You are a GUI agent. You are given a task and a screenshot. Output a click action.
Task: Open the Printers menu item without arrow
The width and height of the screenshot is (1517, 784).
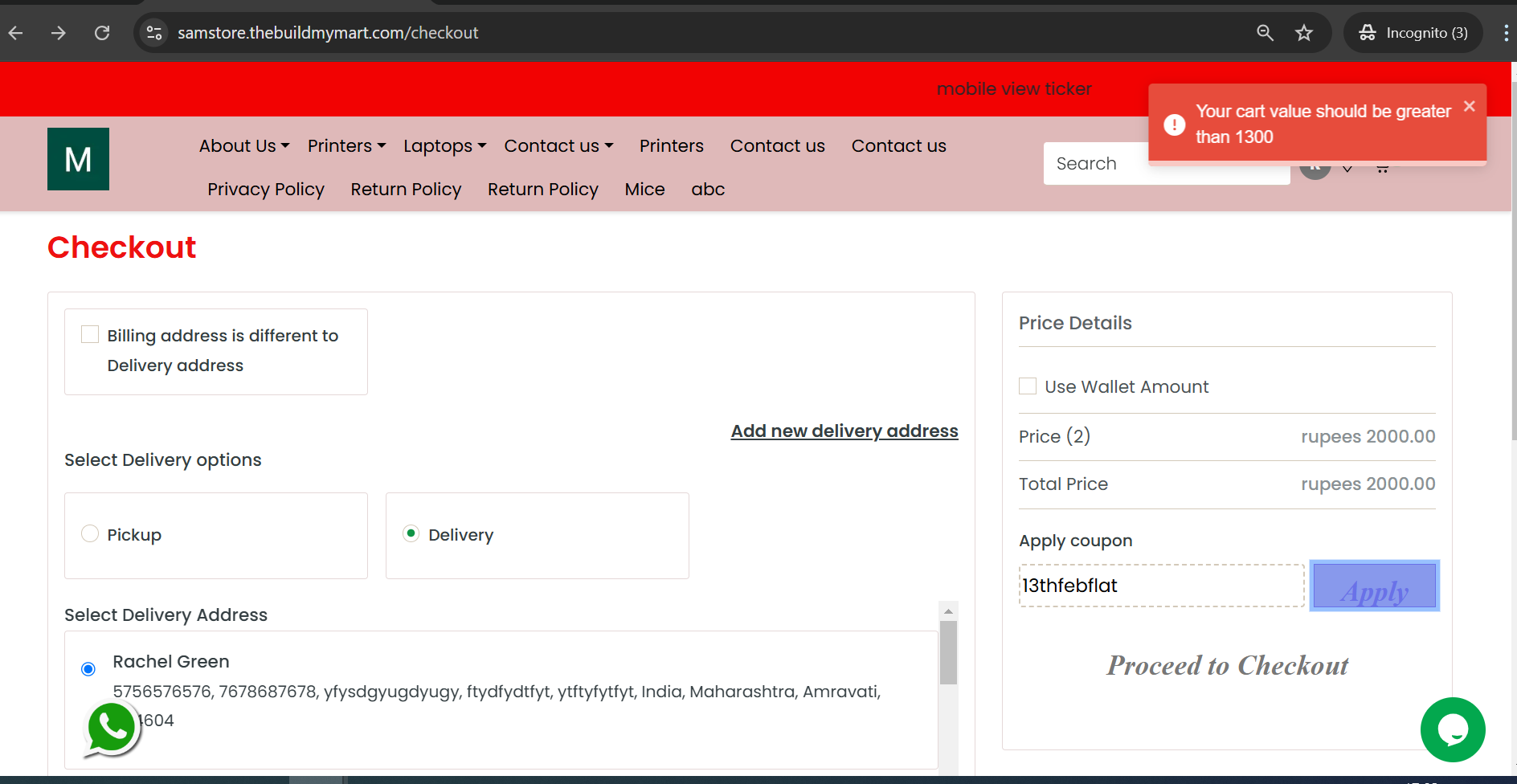point(672,146)
